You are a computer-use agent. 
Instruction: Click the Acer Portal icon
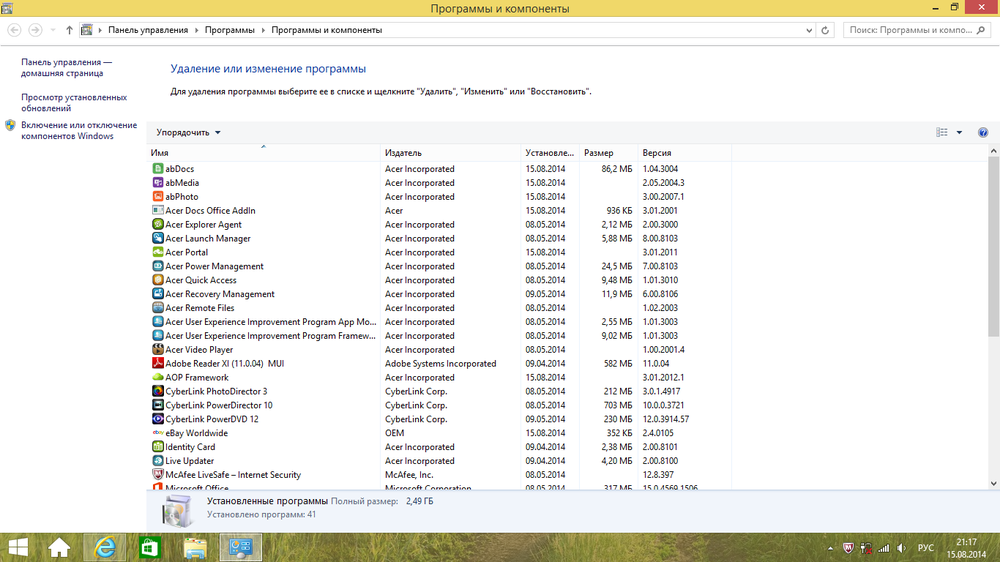158,252
